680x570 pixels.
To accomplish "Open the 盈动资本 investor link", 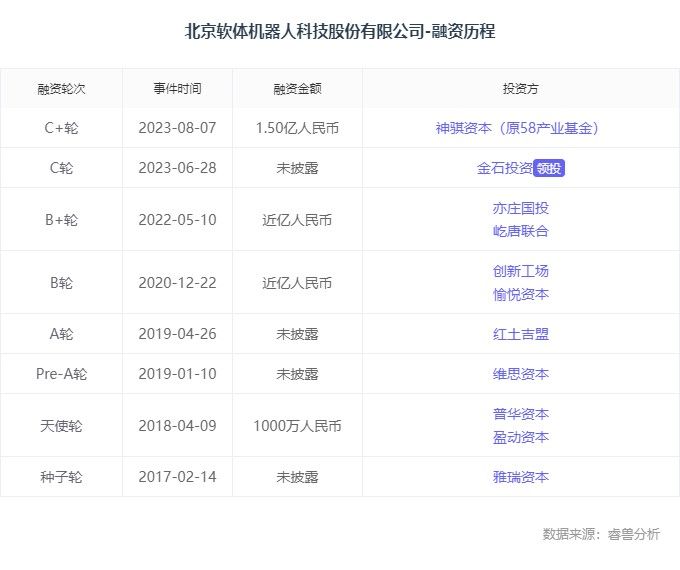I will (520, 437).
